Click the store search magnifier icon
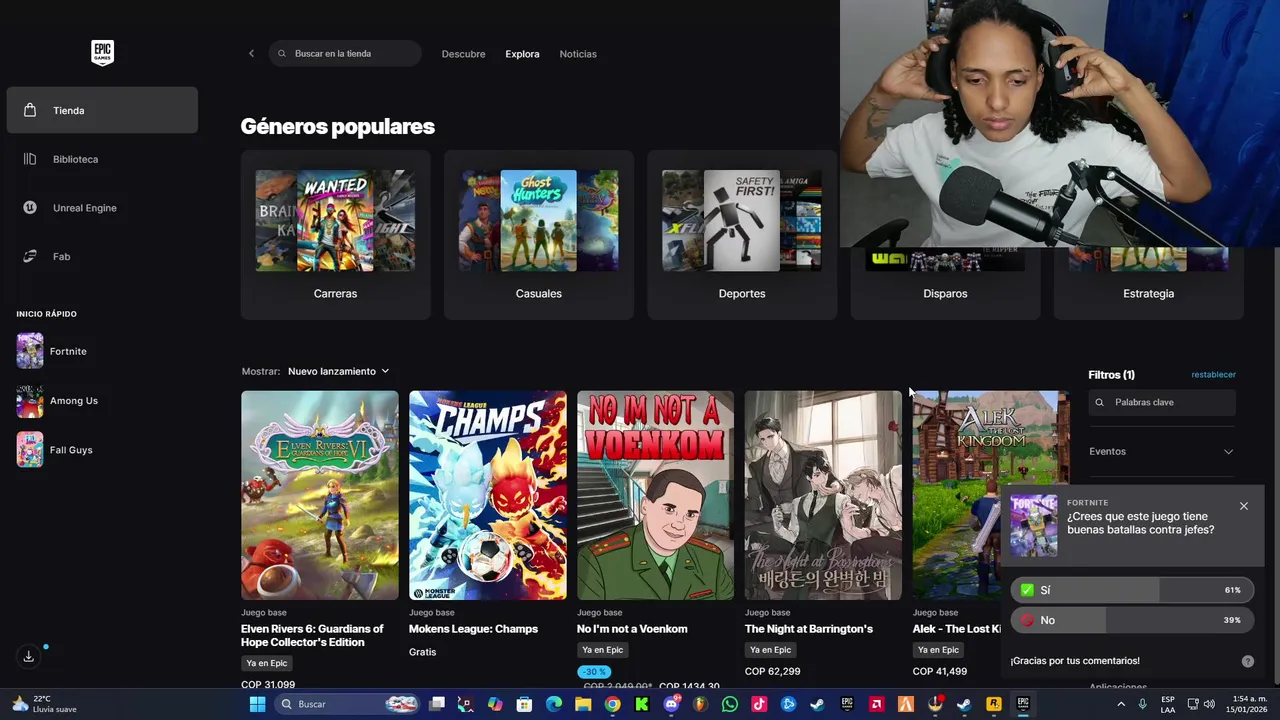The width and height of the screenshot is (1280, 720). [282, 54]
